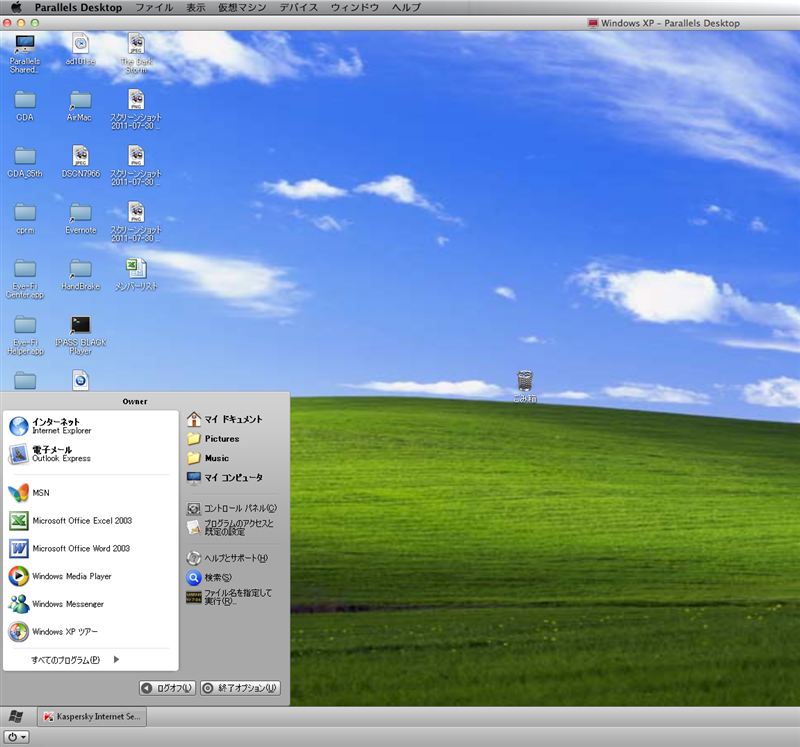Click the 終了オプション button
Screen dimensions: 800x747
click(240, 688)
